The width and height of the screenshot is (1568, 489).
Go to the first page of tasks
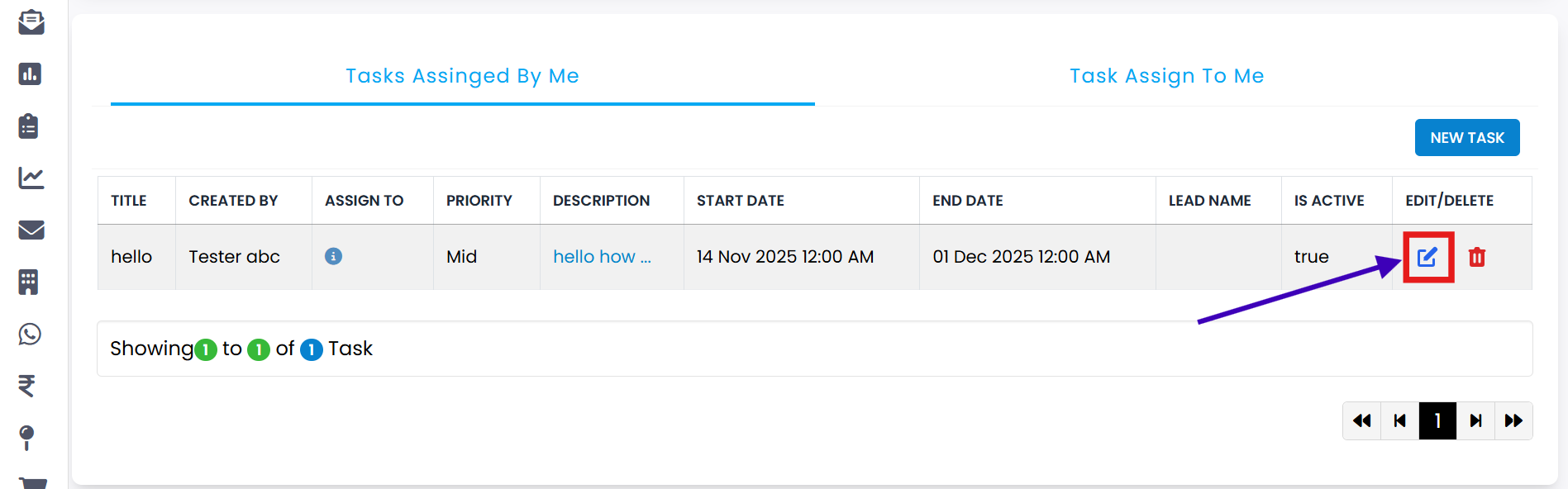1361,421
